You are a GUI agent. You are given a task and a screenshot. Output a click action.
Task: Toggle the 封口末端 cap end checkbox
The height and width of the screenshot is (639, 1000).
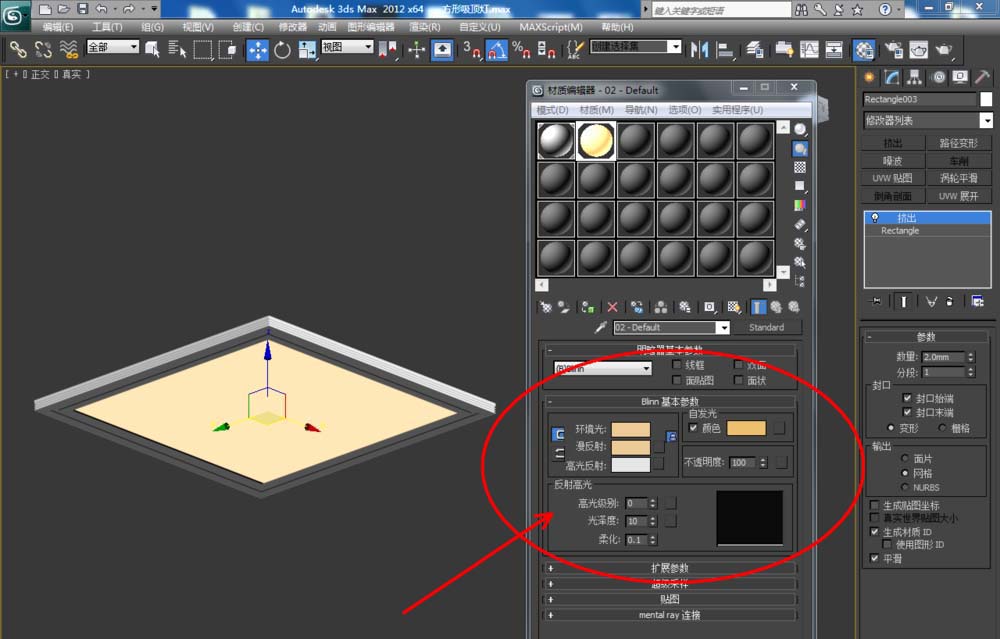tap(907, 413)
